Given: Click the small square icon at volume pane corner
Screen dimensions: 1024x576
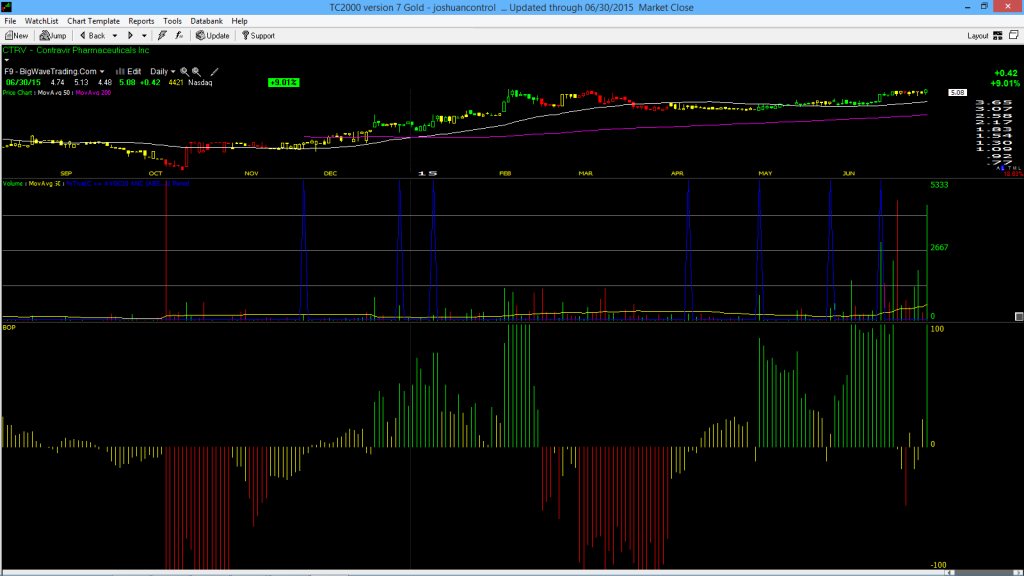Looking at the screenshot, I should point(1019,317).
